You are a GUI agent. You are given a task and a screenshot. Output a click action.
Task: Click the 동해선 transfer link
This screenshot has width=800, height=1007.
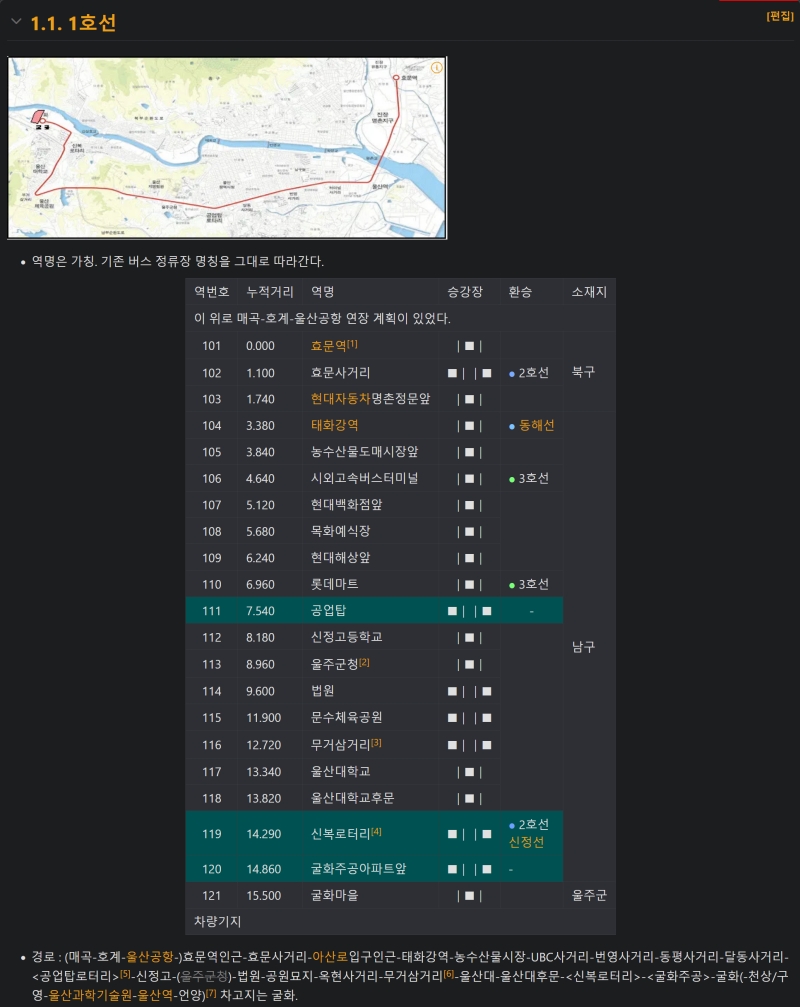(536, 425)
